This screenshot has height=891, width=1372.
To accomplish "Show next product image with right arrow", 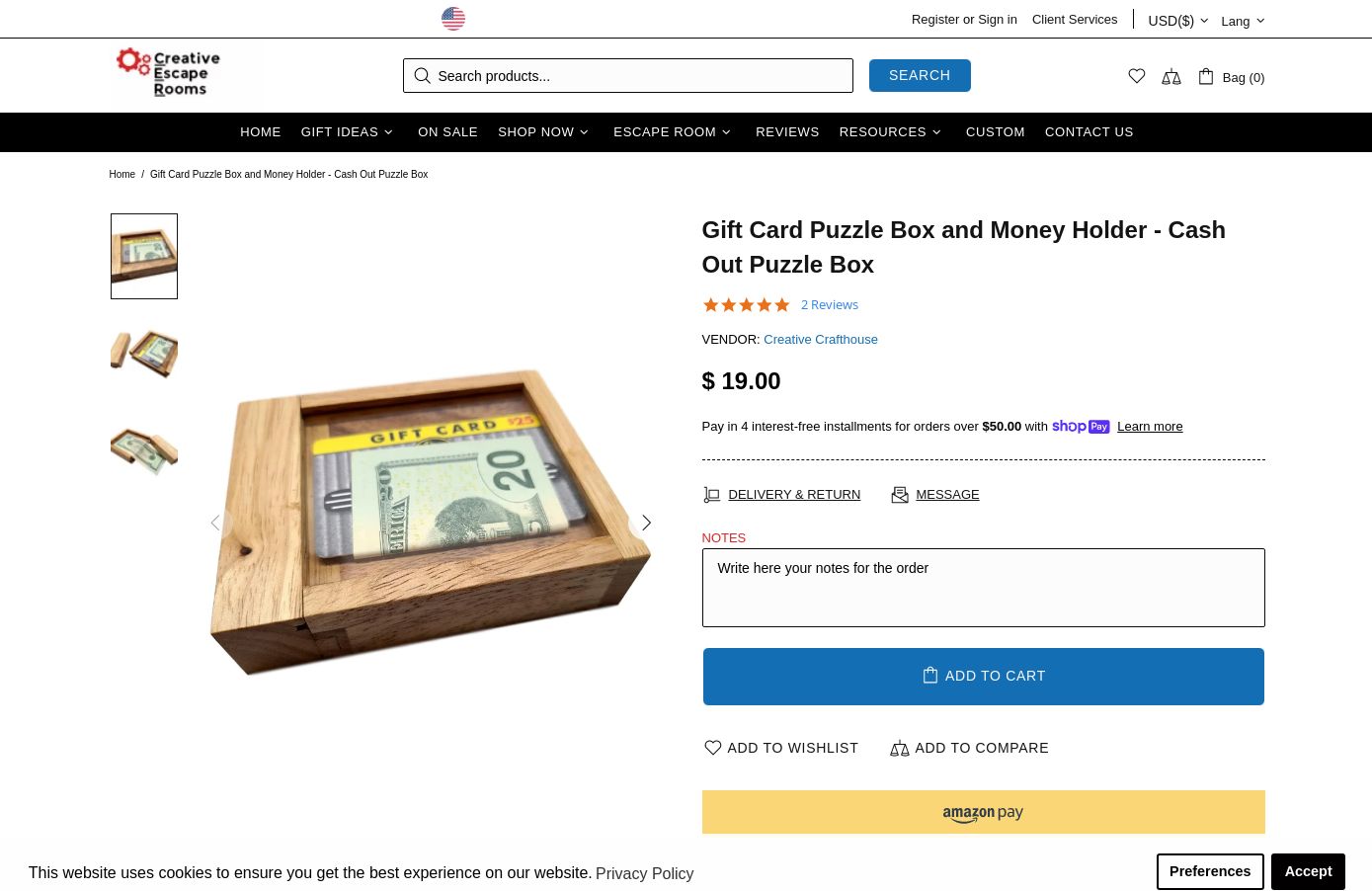I will click(646, 523).
